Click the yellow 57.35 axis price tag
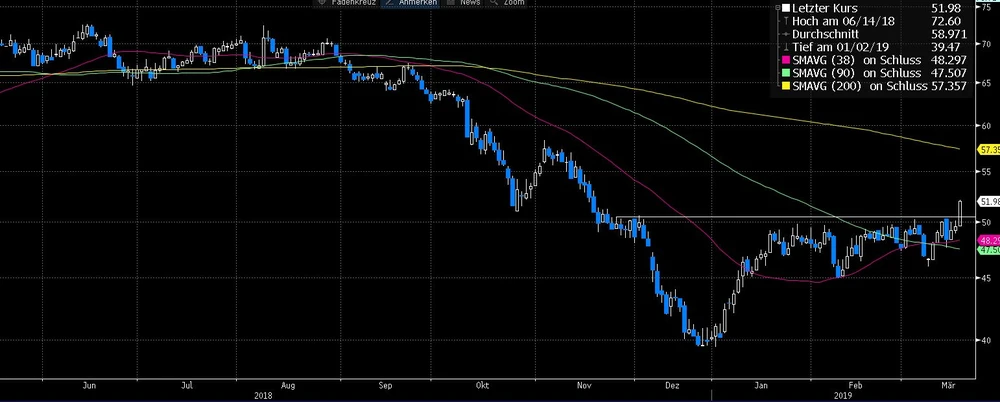Viewport: 1000px width, 402px height. tap(988, 150)
